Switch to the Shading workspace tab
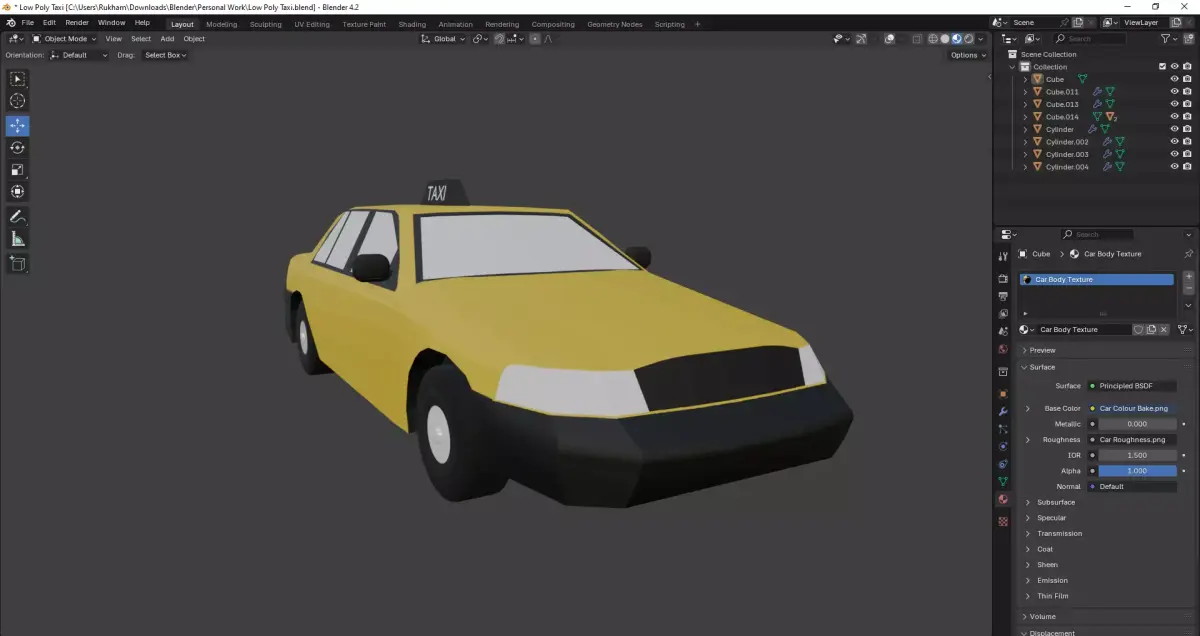1200x636 pixels. pyautogui.click(x=412, y=24)
